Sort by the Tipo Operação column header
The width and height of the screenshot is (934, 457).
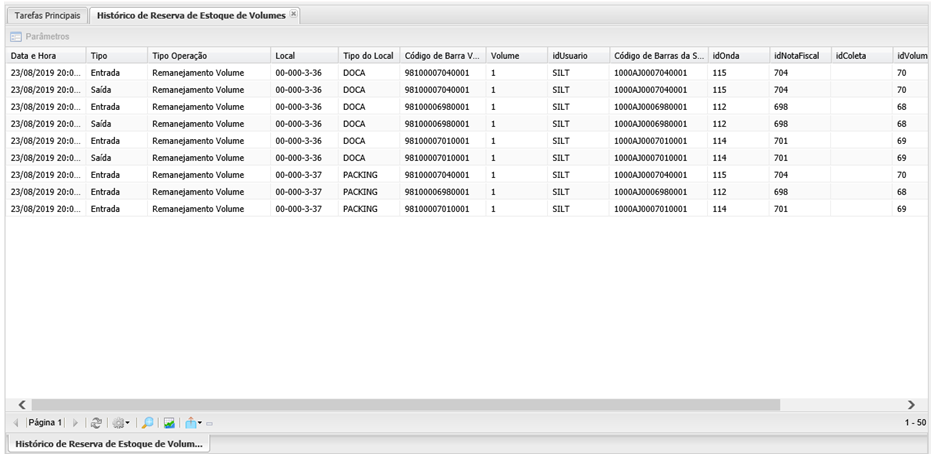coord(209,56)
